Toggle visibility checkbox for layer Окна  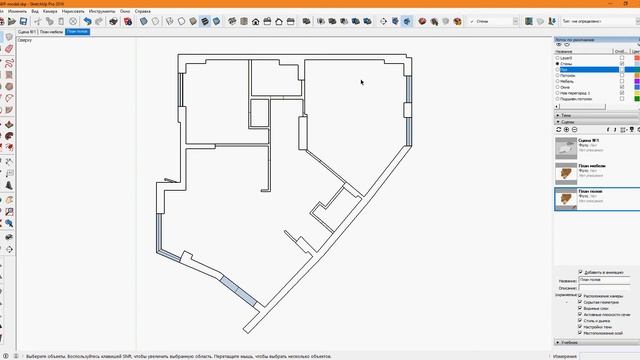point(622,87)
